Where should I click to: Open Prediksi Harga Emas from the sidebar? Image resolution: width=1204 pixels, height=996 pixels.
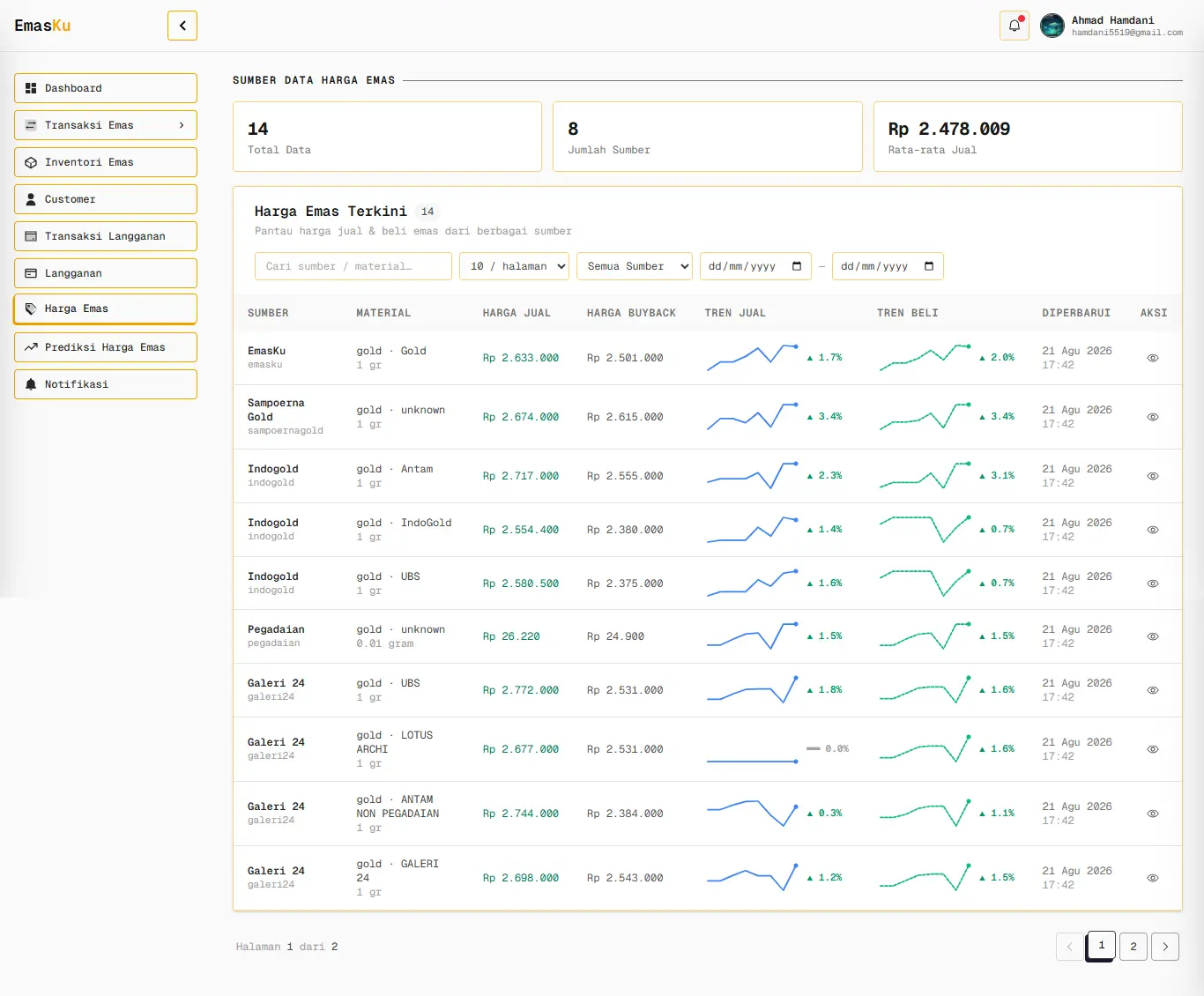[x=106, y=347]
